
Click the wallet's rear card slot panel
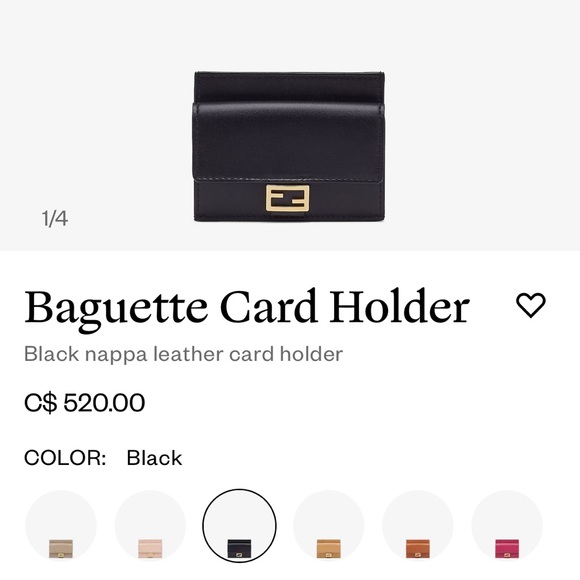click(289, 87)
